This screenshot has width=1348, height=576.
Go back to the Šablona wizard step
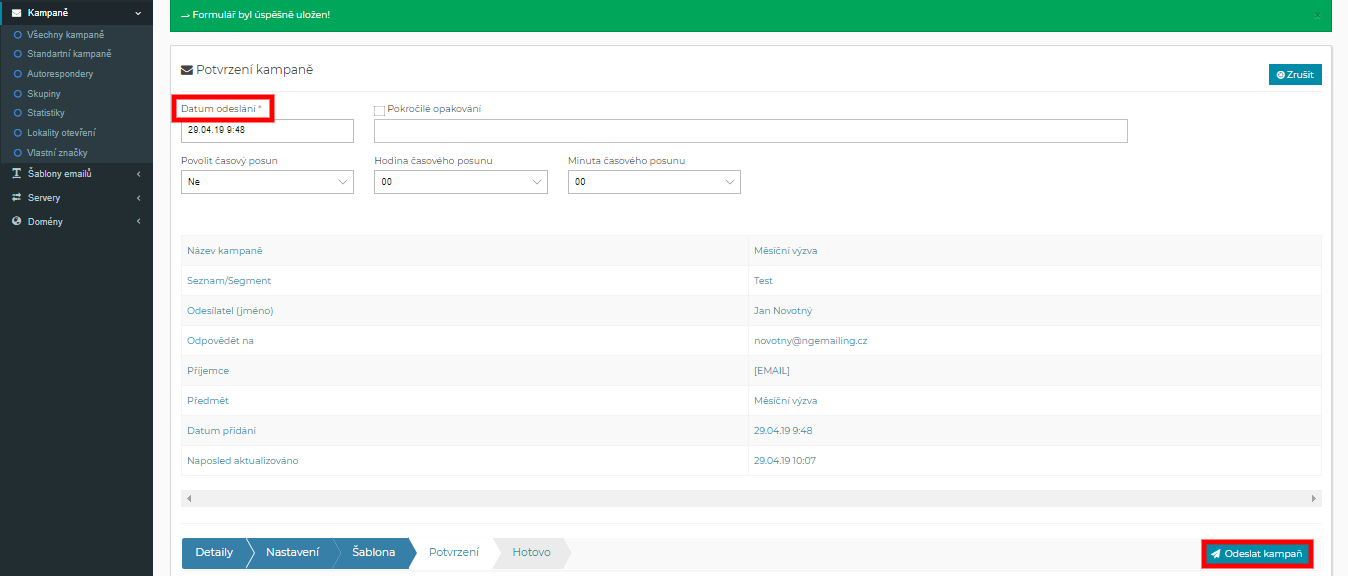(x=373, y=552)
